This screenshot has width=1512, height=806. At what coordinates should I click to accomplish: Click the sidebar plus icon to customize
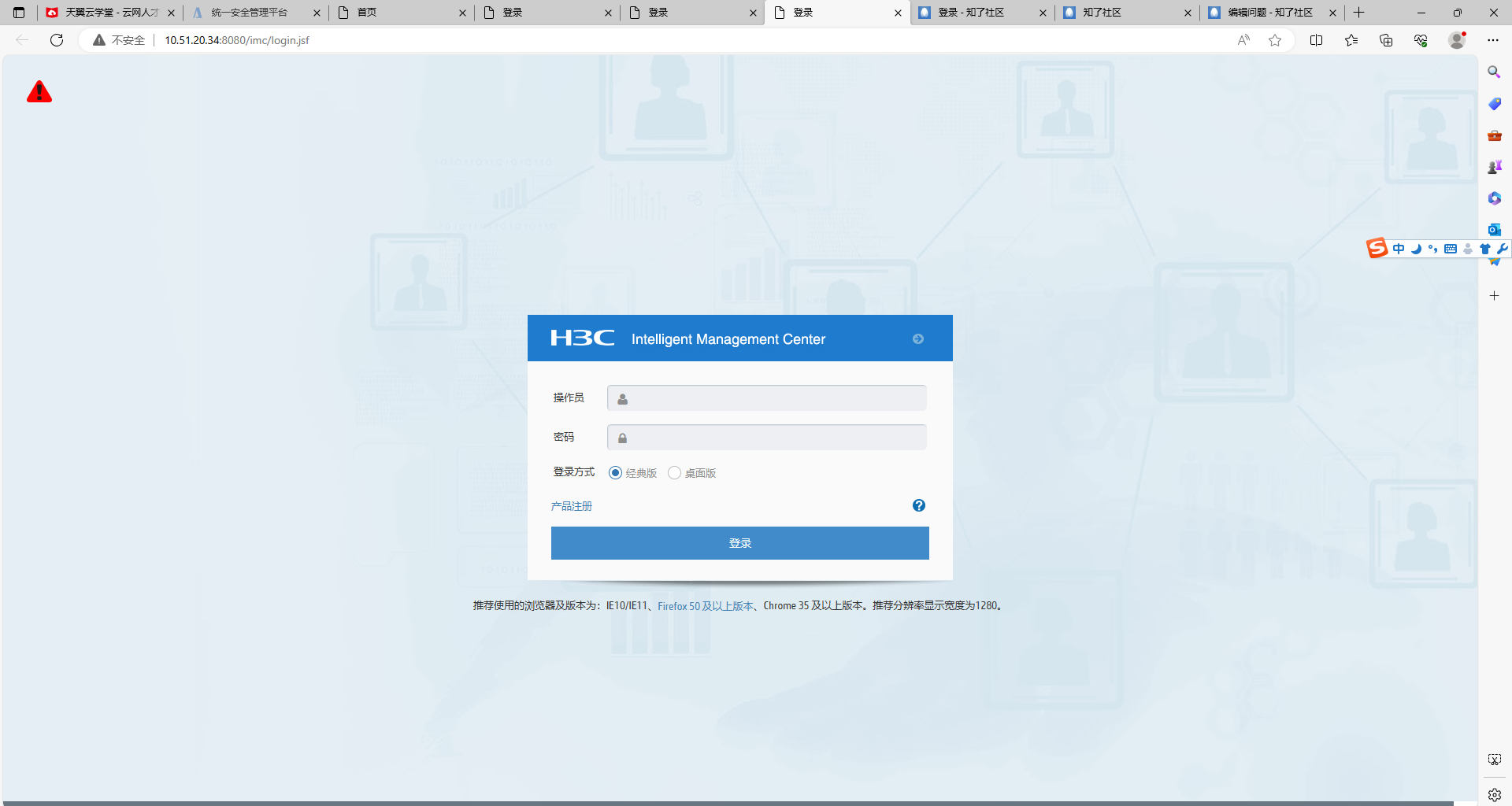point(1494,296)
